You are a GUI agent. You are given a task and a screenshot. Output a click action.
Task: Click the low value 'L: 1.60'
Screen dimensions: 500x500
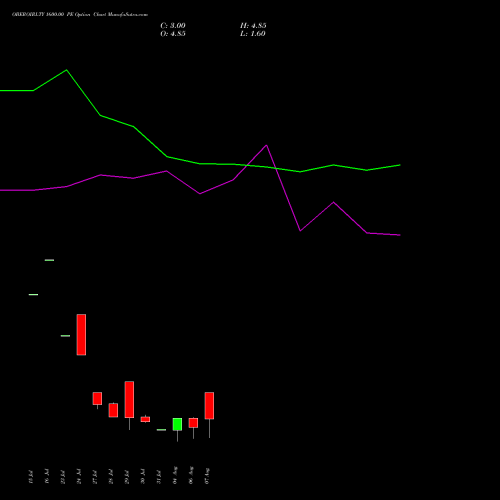coord(253,34)
